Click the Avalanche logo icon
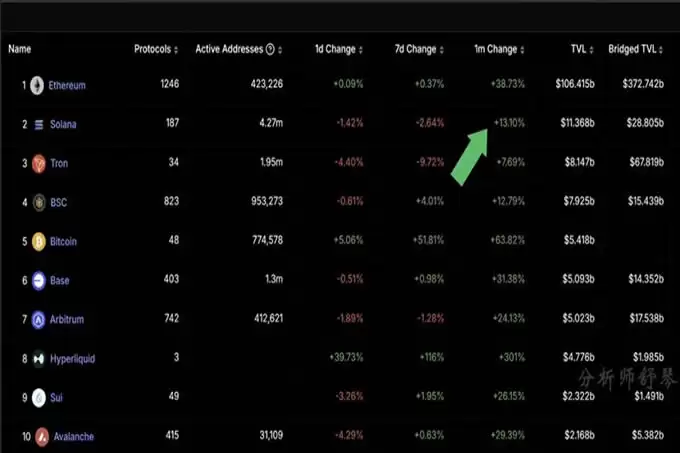The height and width of the screenshot is (453, 680). (37, 436)
